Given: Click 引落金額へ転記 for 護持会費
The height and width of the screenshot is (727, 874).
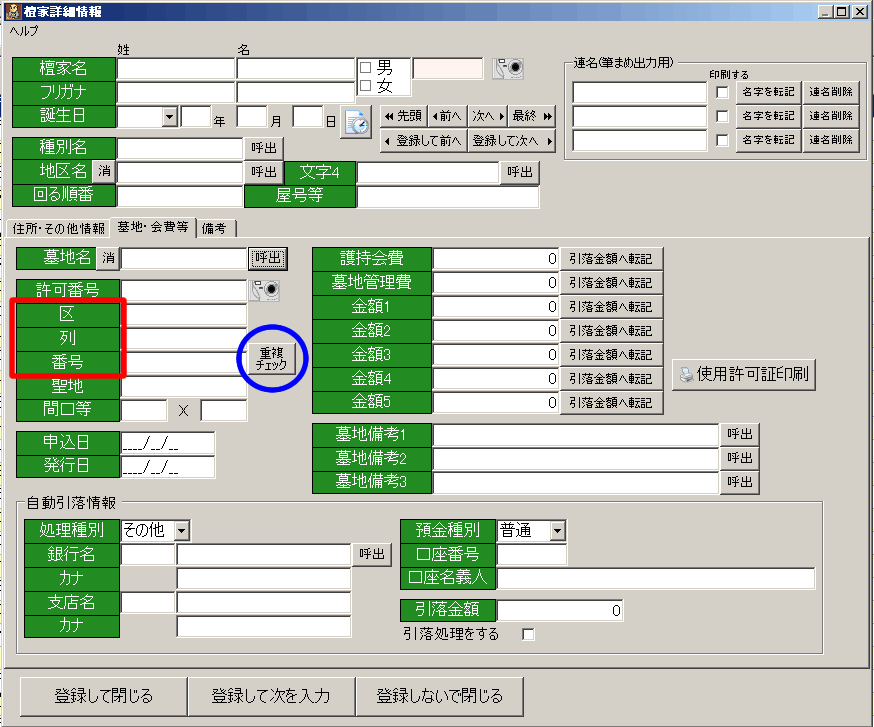Looking at the screenshot, I should coord(611,259).
